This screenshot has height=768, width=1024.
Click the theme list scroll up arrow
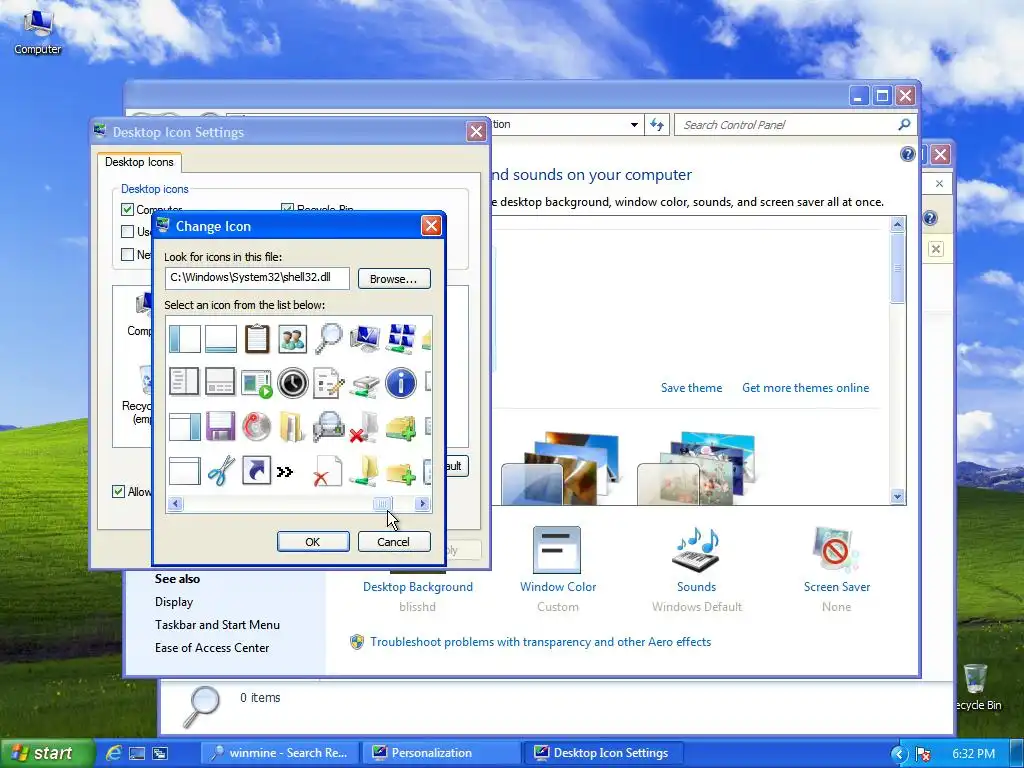(897, 225)
